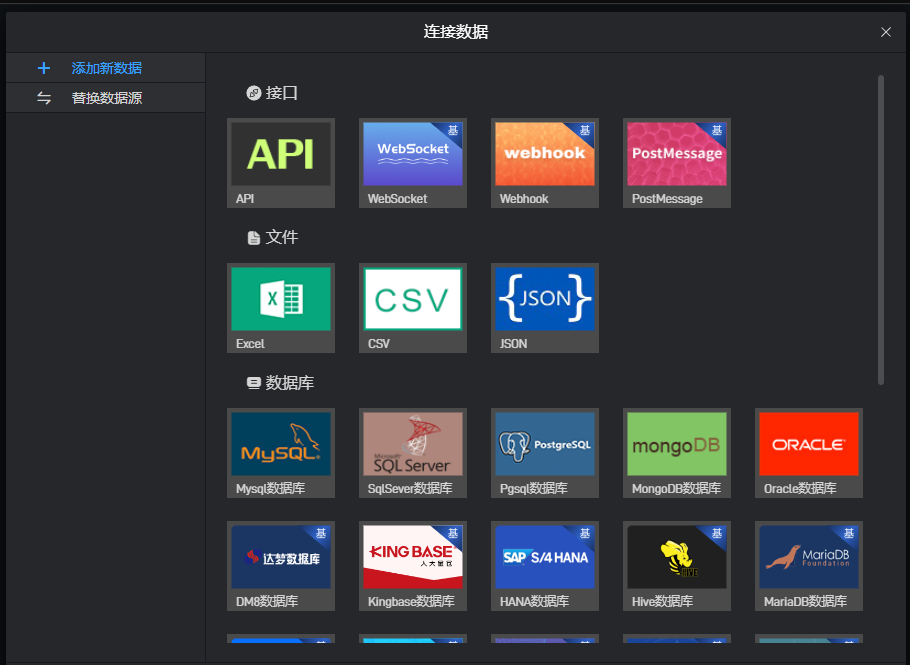This screenshot has height=665, width=910.
Task: Click the database icon beside 数据库
Action: point(254,383)
